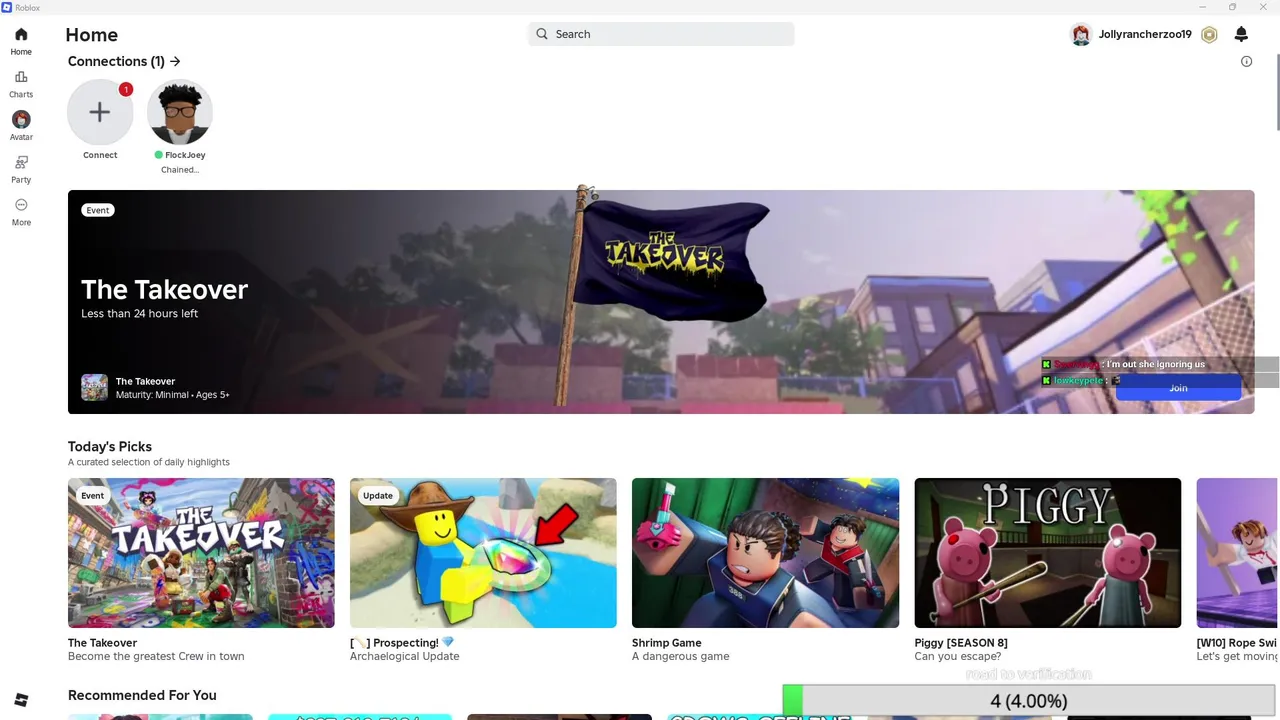The width and height of the screenshot is (1280, 720).
Task: Click the Recommended For You heading
Action: [142, 695]
